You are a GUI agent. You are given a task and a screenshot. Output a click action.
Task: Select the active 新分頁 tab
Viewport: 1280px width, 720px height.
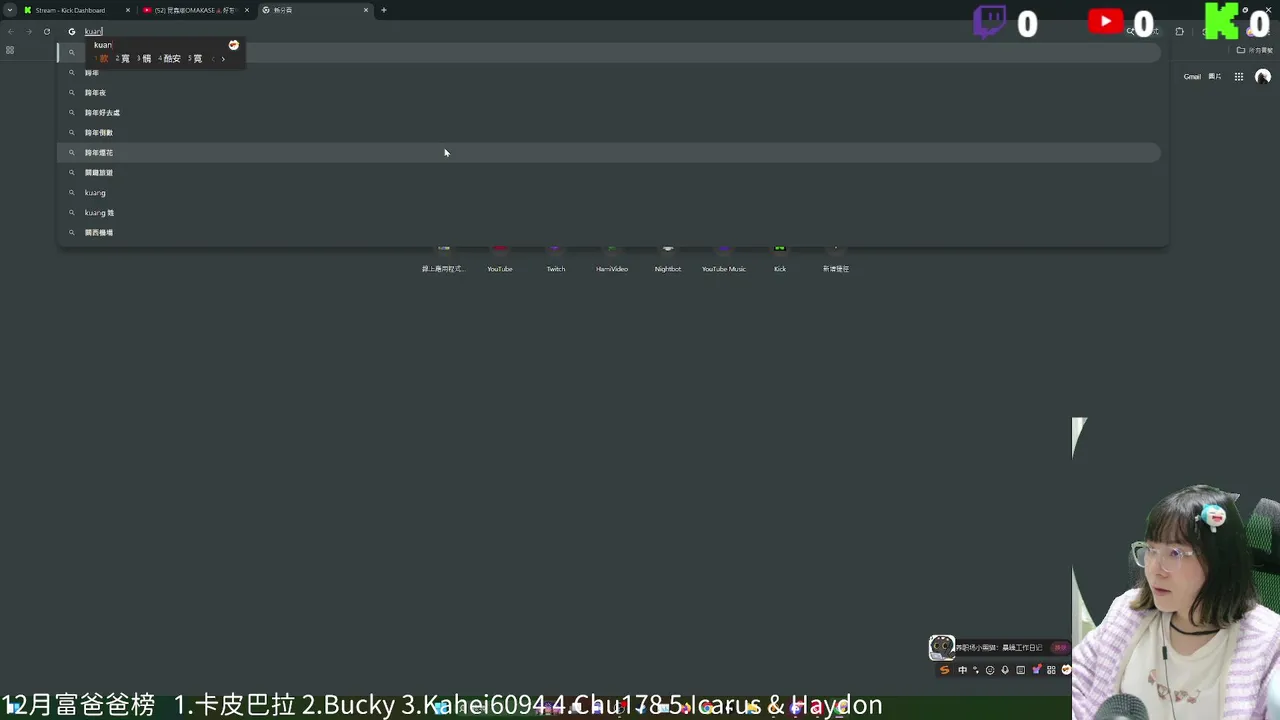coord(315,10)
